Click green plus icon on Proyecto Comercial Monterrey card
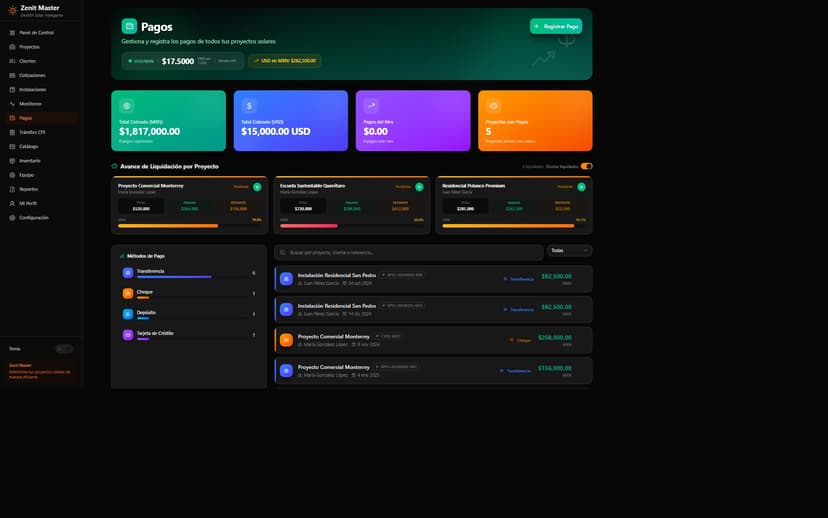The height and width of the screenshot is (518, 828). pos(257,187)
